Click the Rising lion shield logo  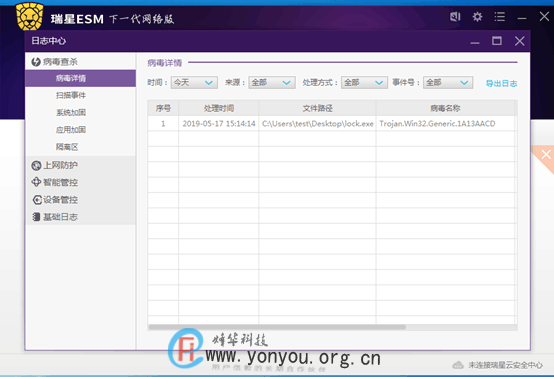click(x=30, y=16)
